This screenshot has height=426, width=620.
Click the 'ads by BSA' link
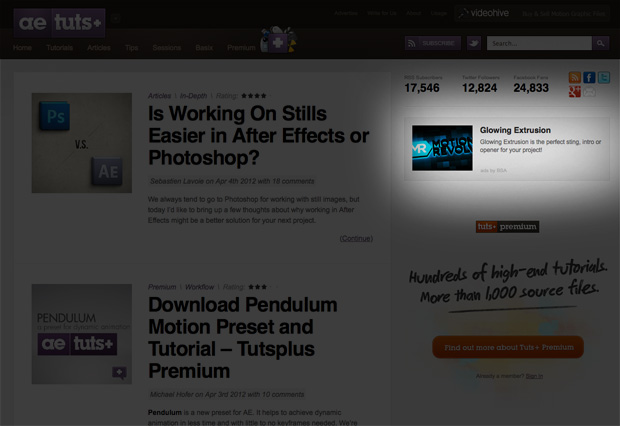pos(493,170)
